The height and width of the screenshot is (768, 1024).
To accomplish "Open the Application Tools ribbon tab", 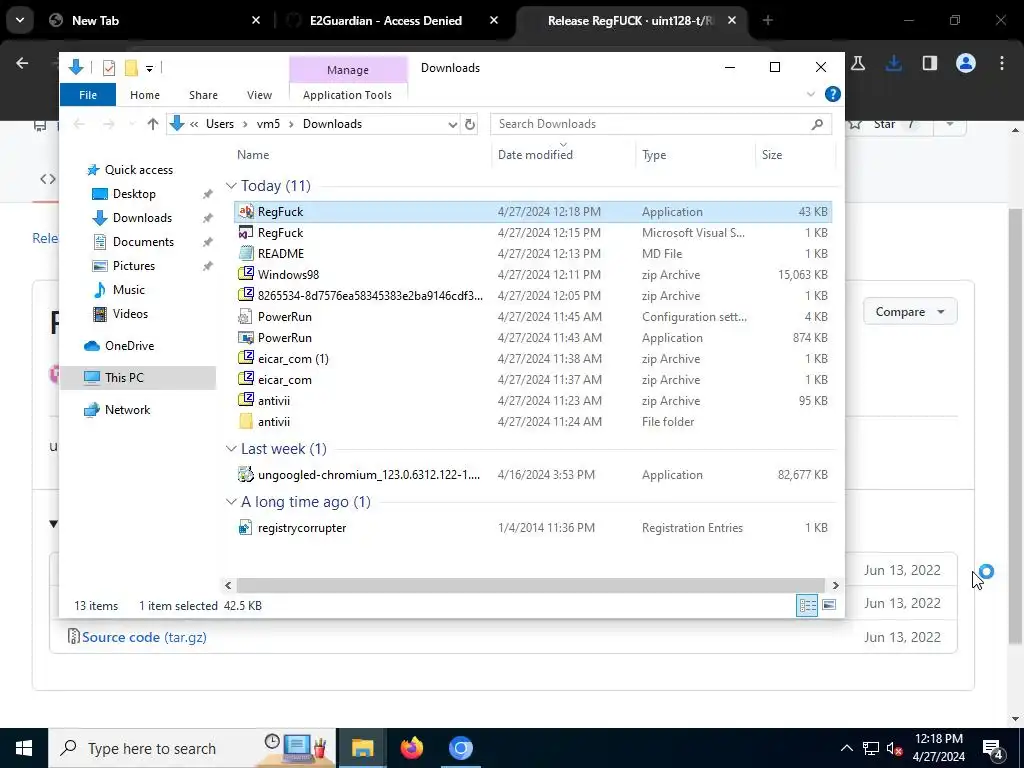I will click(x=347, y=95).
